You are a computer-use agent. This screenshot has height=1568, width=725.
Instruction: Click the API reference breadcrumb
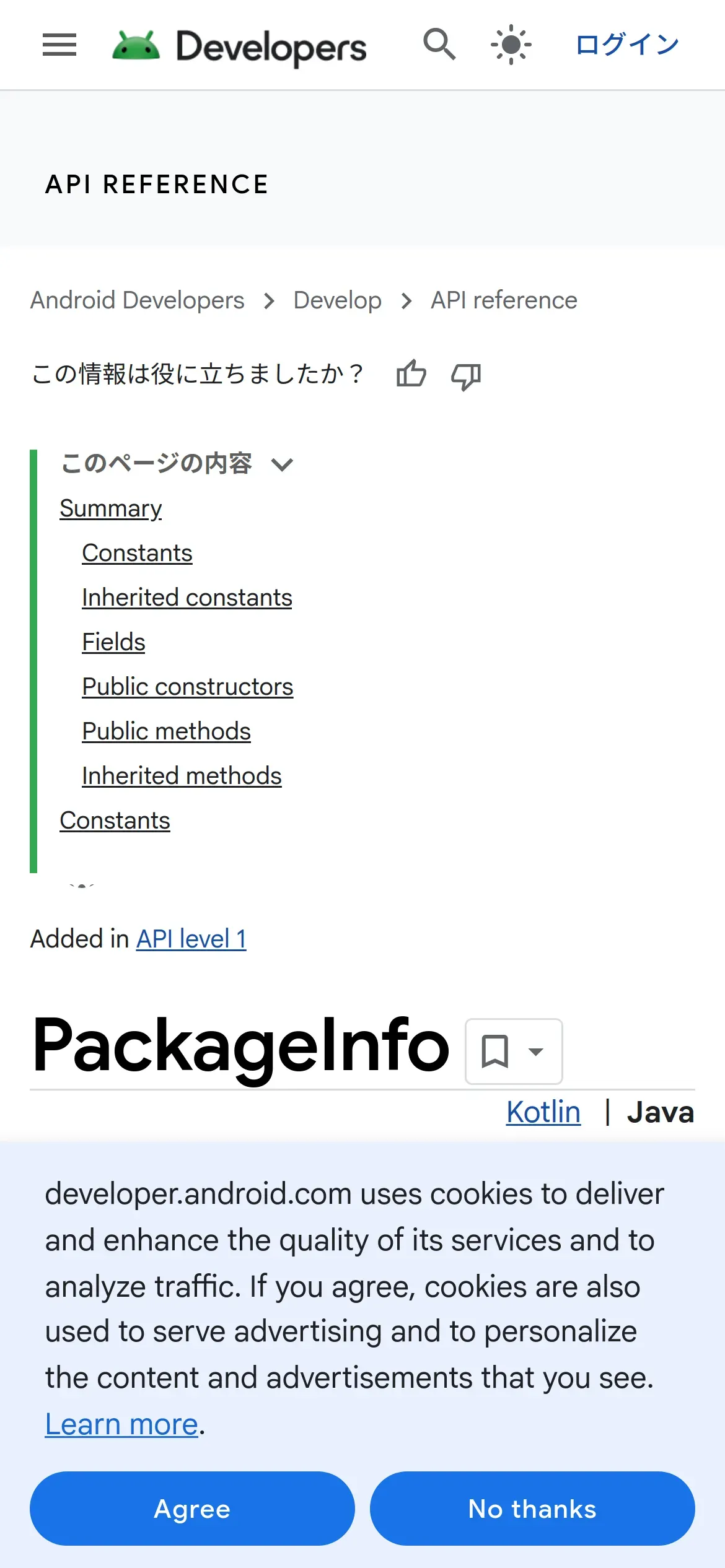click(x=504, y=300)
